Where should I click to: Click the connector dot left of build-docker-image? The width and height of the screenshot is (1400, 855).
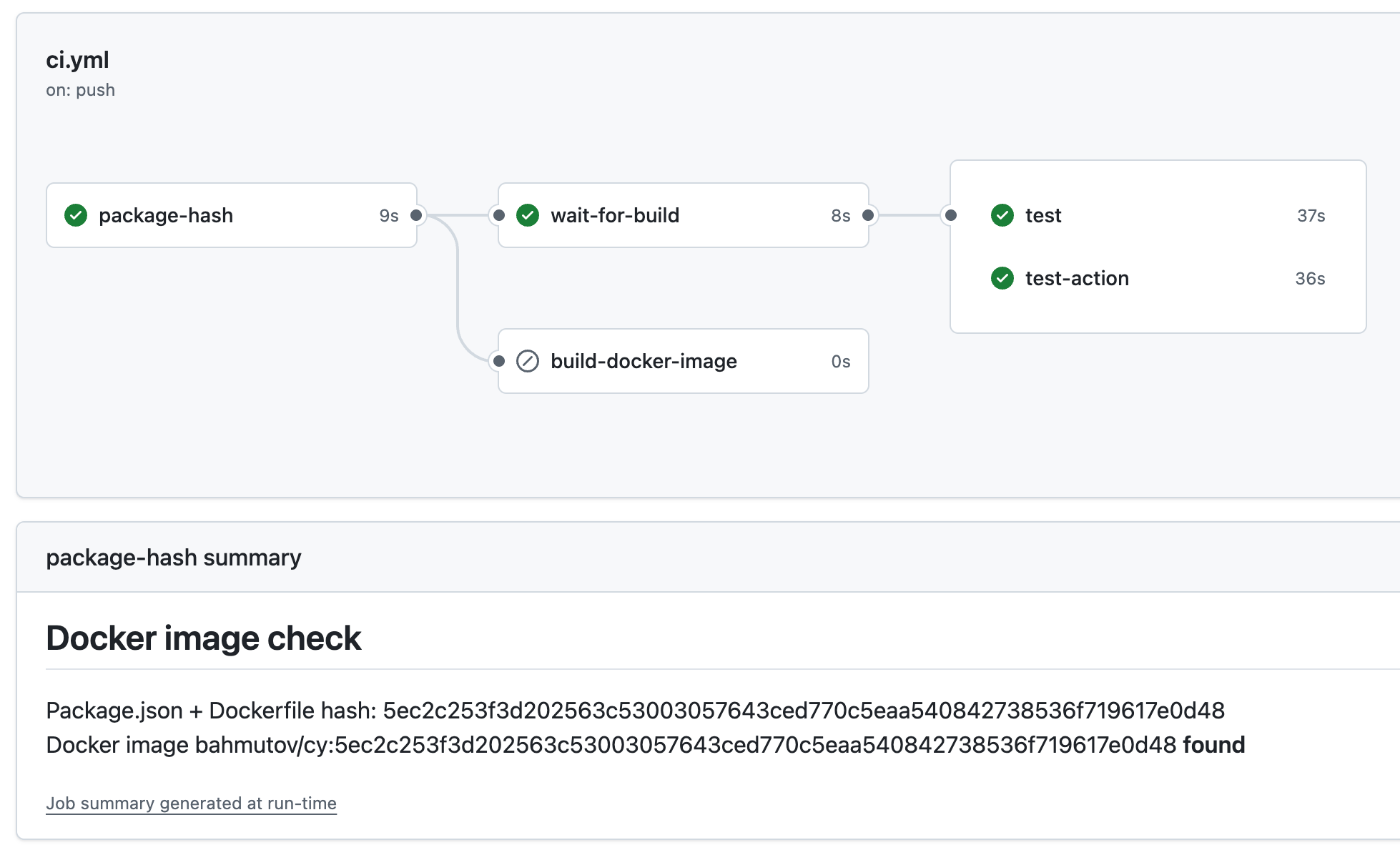498,362
